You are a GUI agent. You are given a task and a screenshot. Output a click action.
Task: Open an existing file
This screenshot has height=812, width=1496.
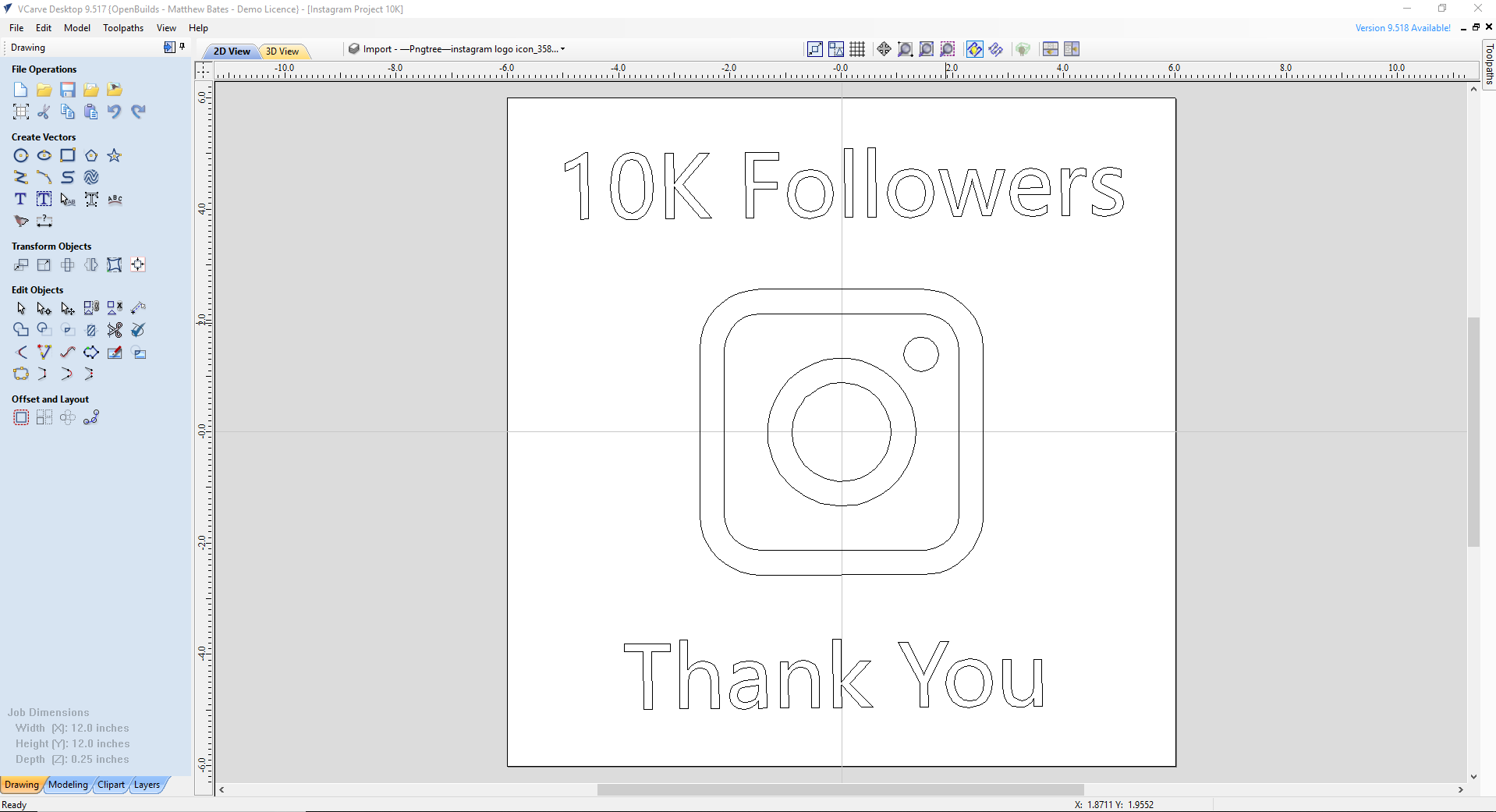click(44, 90)
